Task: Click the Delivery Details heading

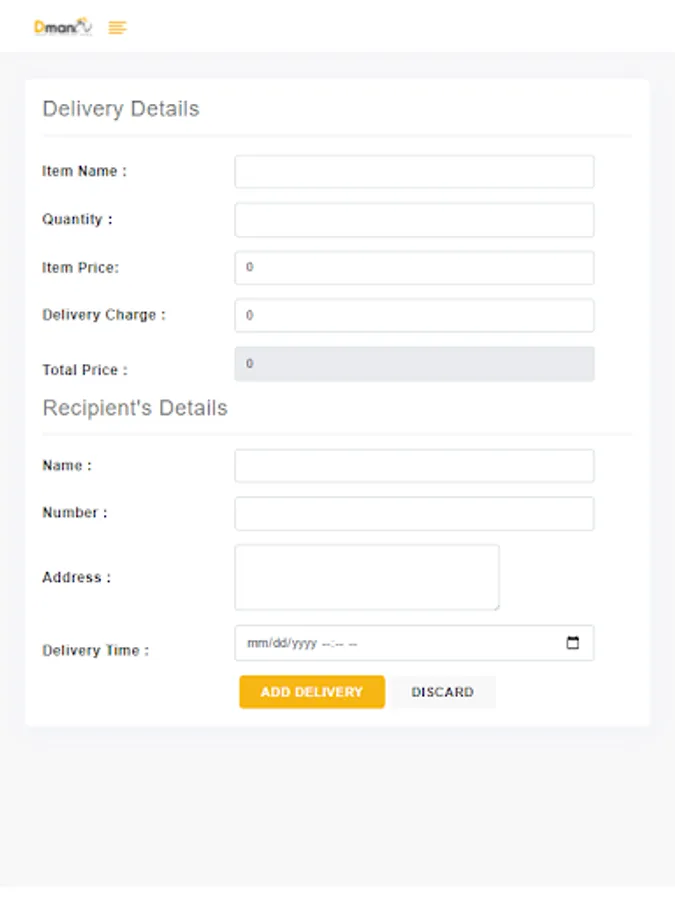Action: click(121, 109)
